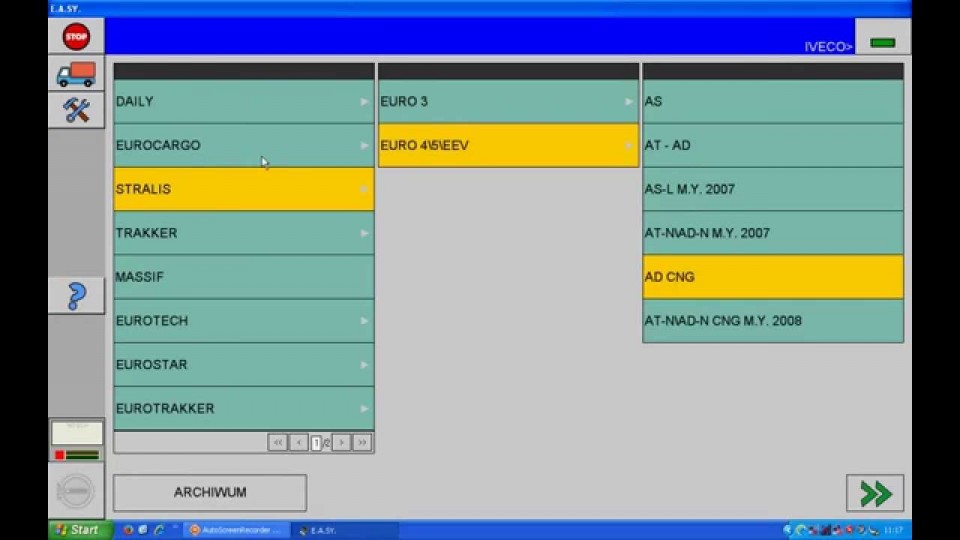
Task: Open the truck vehicle selection icon
Action: (76, 74)
